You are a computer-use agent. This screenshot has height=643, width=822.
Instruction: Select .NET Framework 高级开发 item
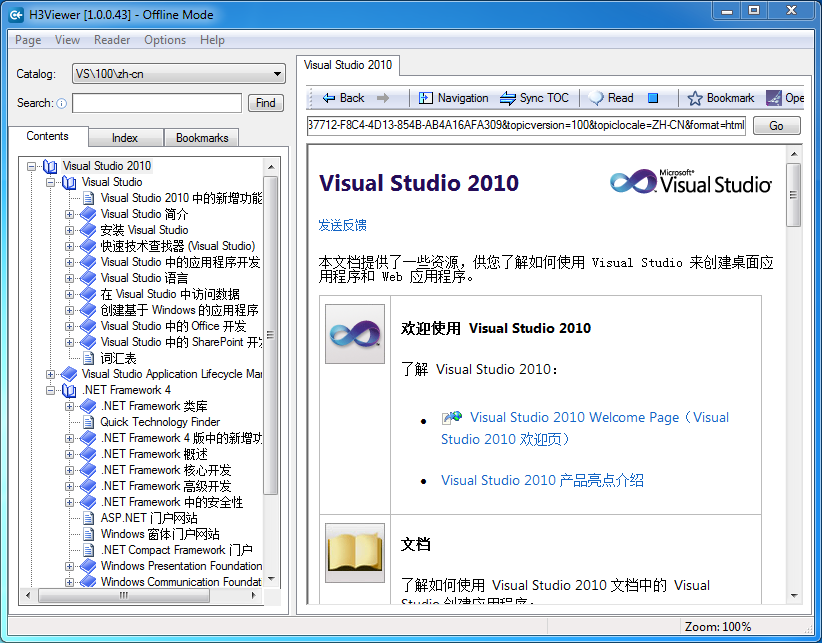click(166, 486)
